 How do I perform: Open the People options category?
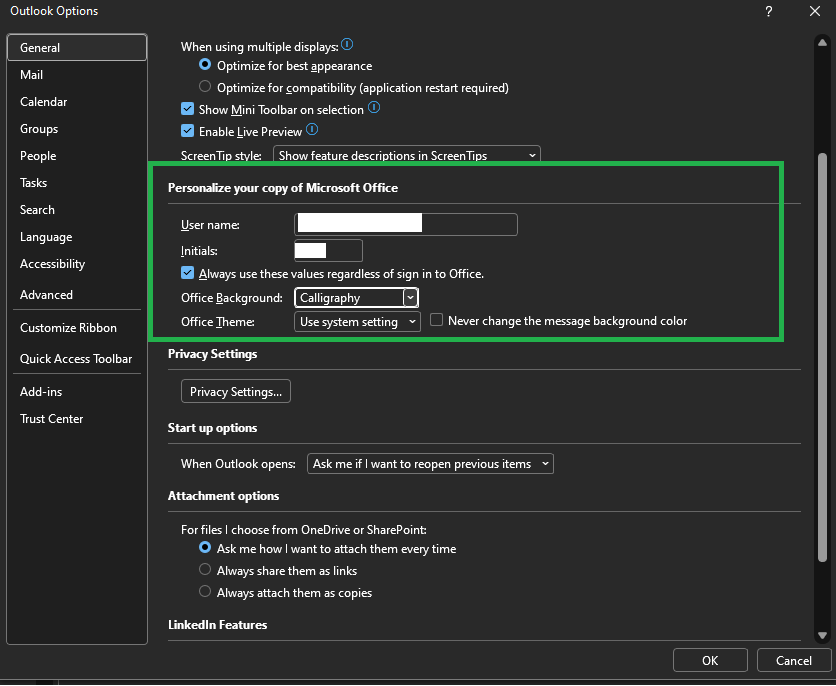tap(77, 156)
